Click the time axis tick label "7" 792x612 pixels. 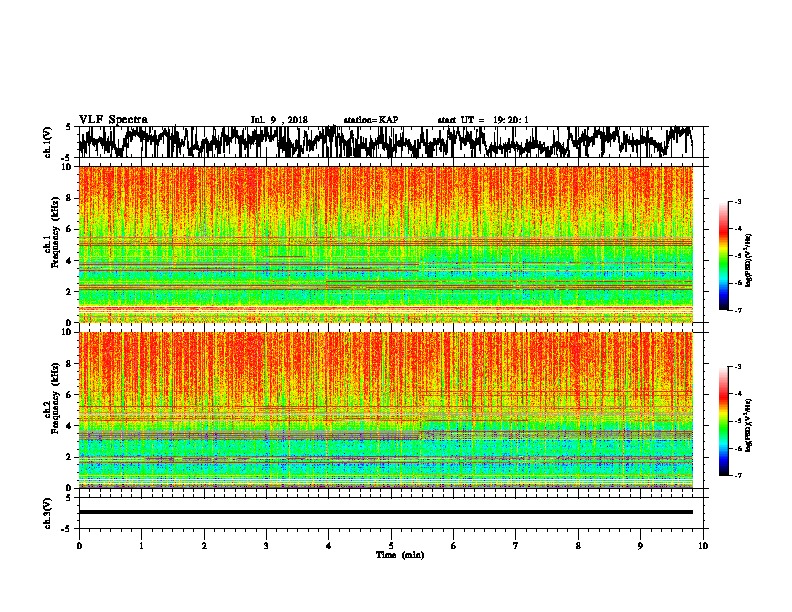(x=516, y=546)
